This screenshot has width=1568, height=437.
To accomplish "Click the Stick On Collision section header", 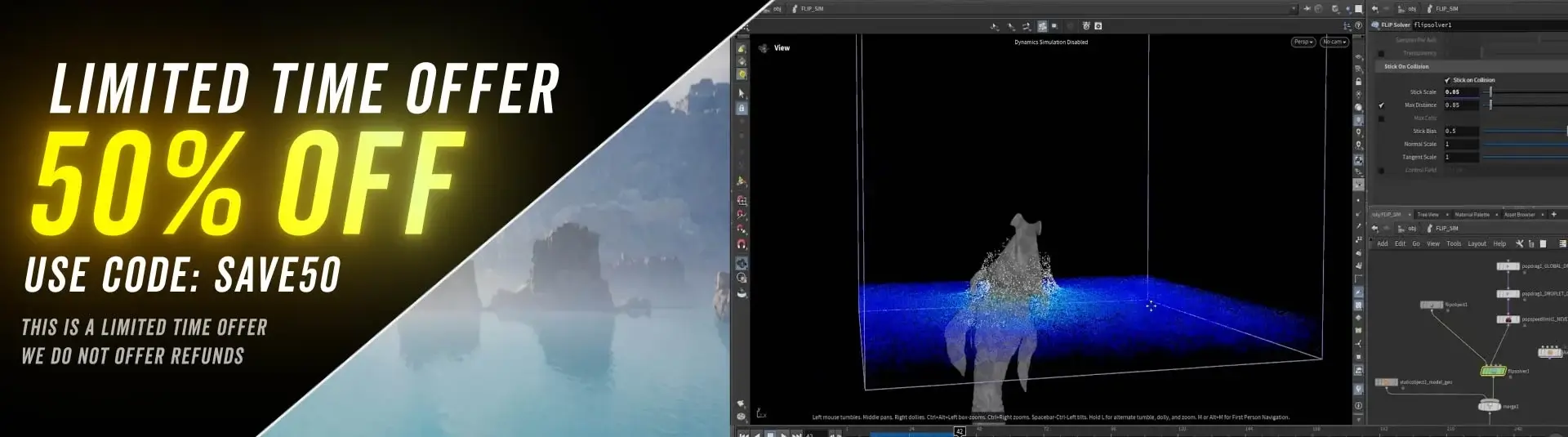I will (x=1470, y=66).
